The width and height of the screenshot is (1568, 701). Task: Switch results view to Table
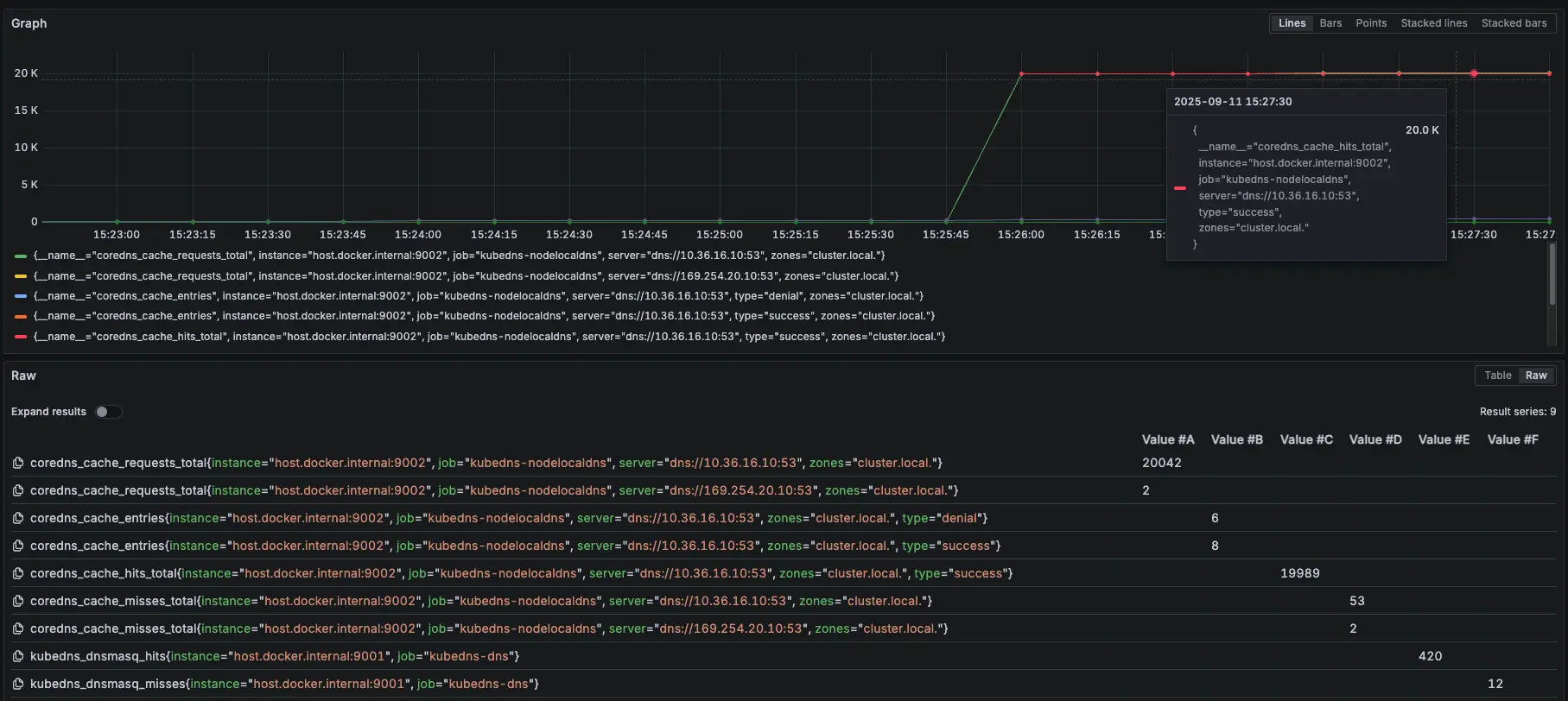point(1497,376)
